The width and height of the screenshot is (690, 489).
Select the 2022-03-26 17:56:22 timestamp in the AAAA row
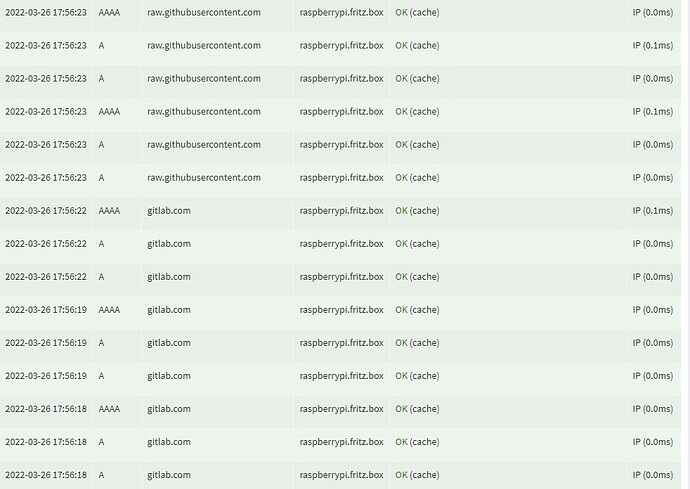coord(46,210)
